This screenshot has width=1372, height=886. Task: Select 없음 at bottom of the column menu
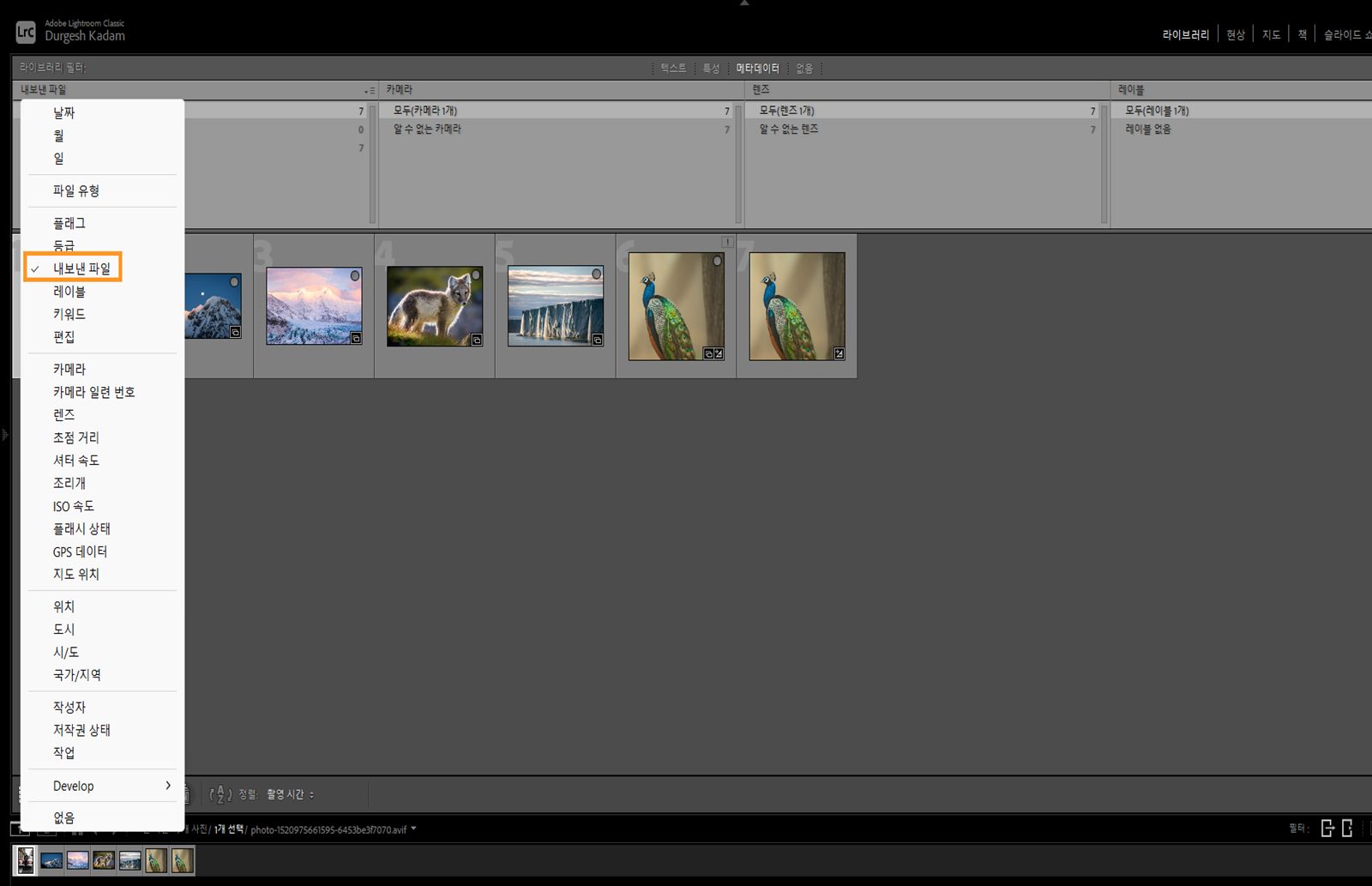pos(102,818)
